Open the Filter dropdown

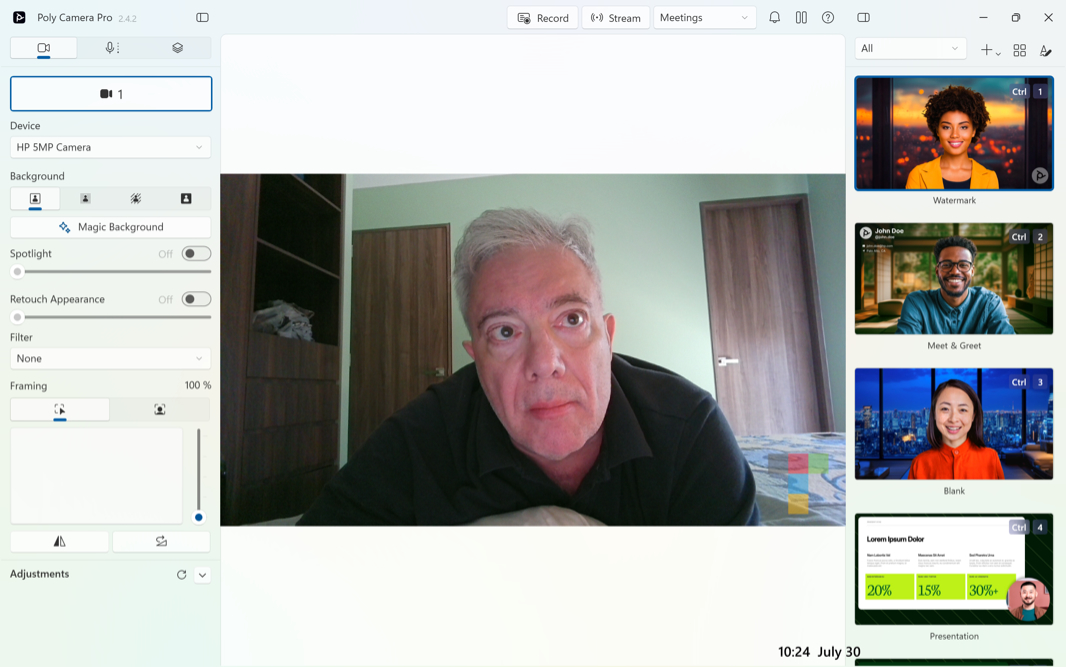coord(110,358)
